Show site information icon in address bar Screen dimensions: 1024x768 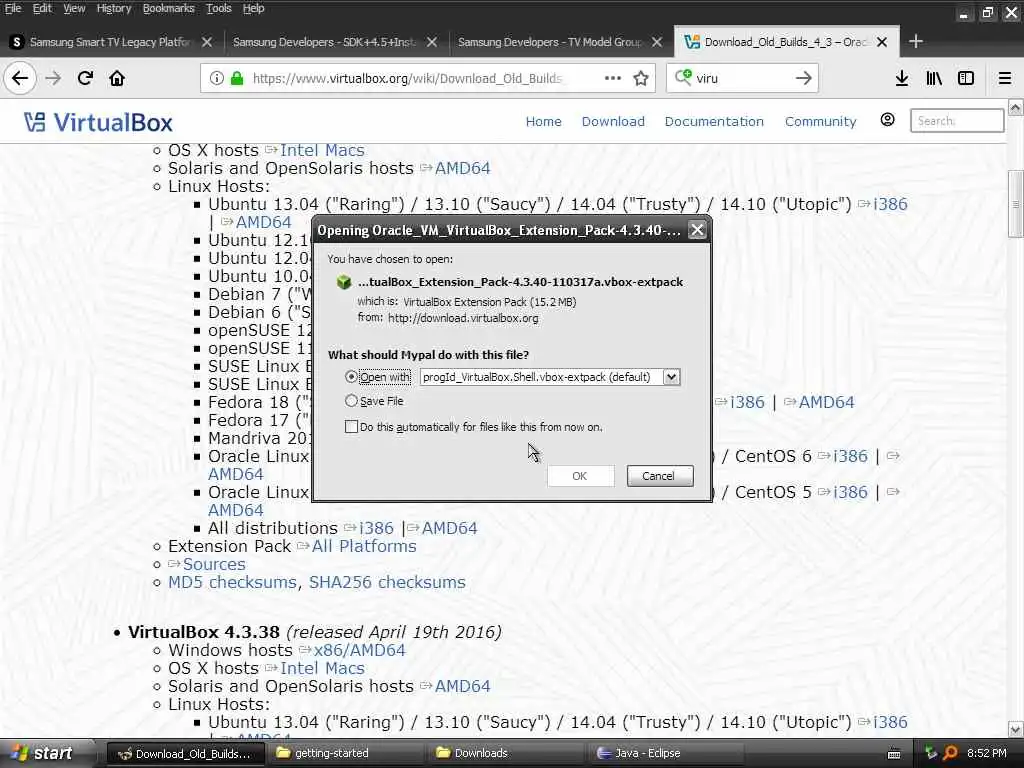216,78
